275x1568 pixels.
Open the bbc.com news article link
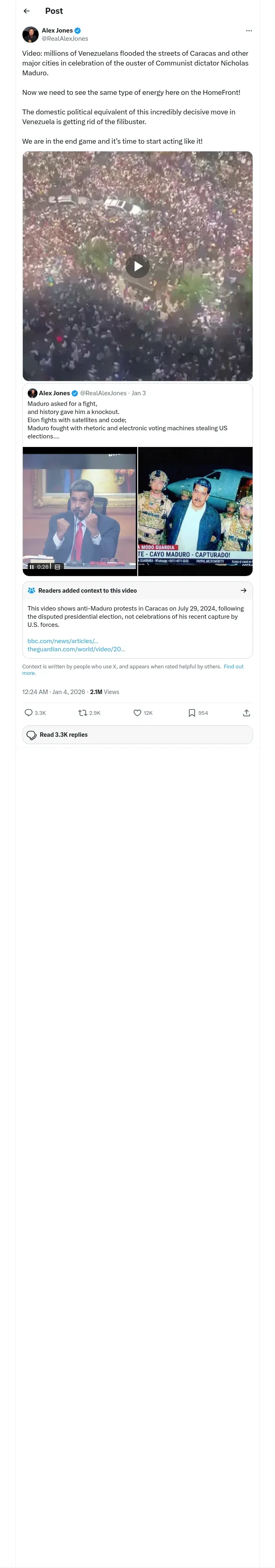62,641
